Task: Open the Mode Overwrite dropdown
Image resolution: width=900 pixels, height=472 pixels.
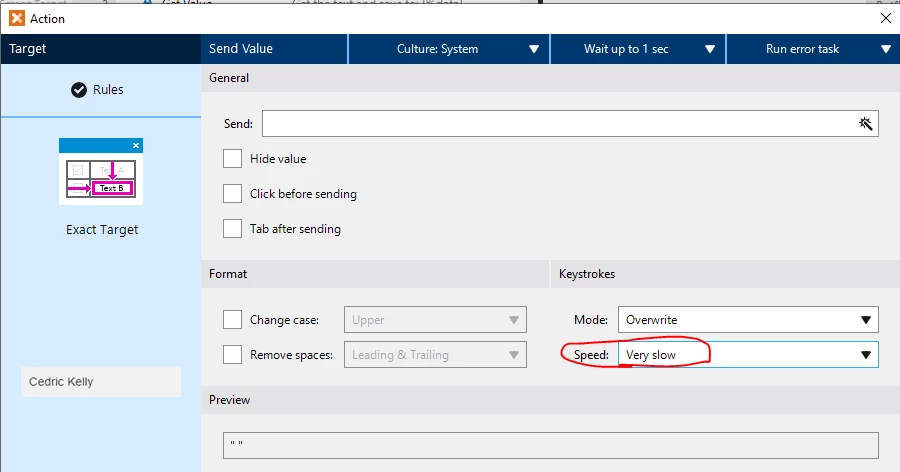Action: [x=748, y=320]
